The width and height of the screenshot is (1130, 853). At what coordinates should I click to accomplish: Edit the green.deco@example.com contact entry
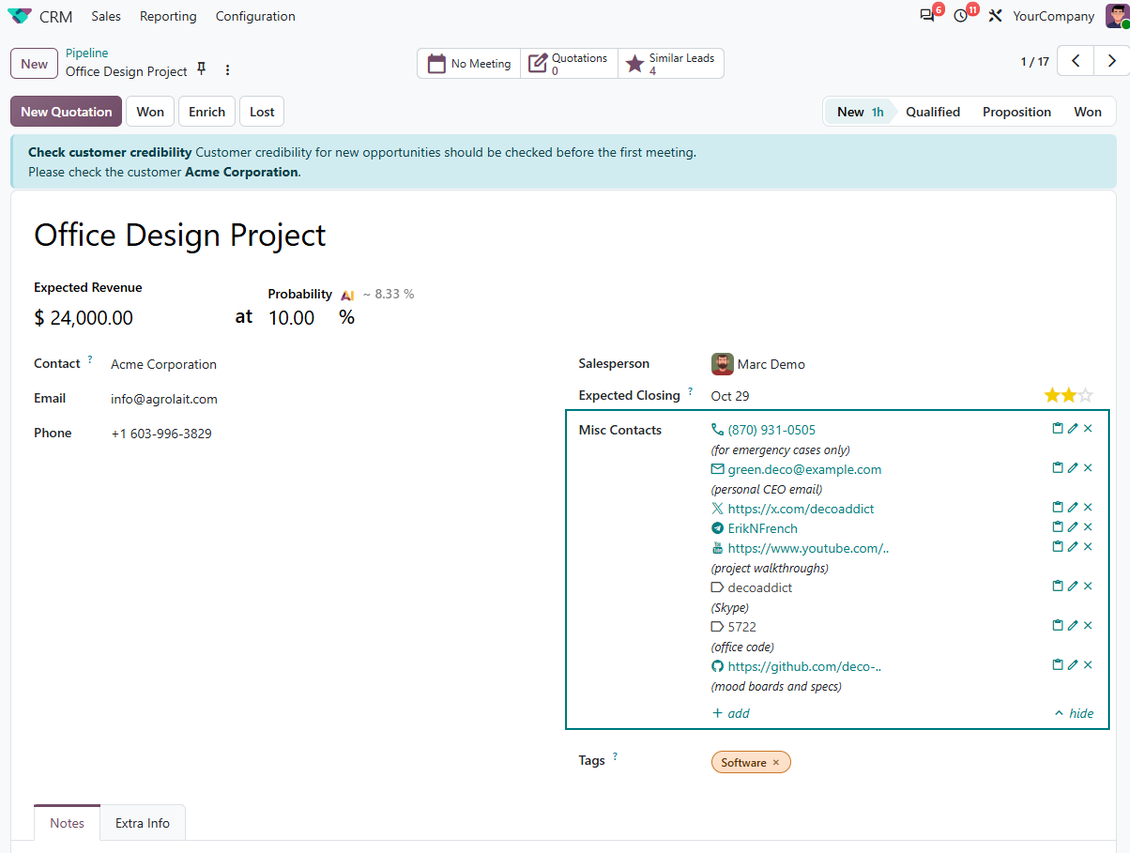point(1072,468)
